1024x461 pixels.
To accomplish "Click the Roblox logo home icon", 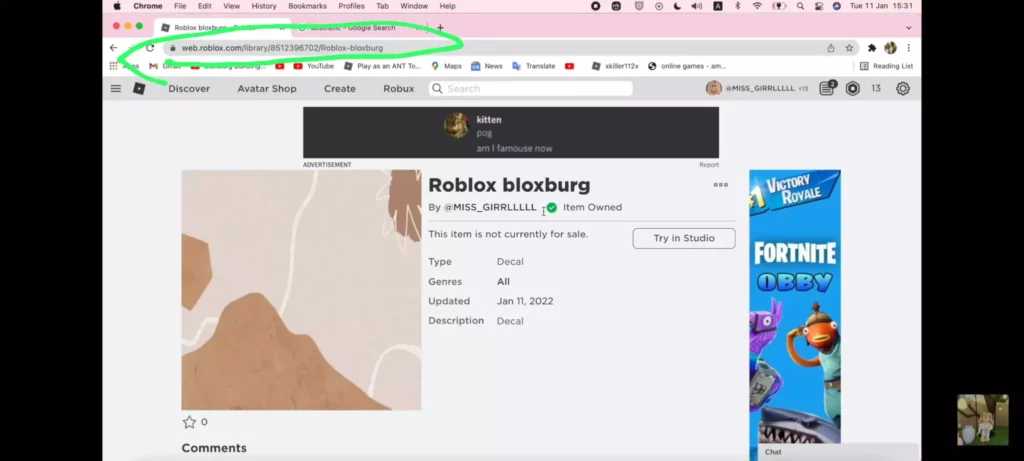I will click(139, 88).
